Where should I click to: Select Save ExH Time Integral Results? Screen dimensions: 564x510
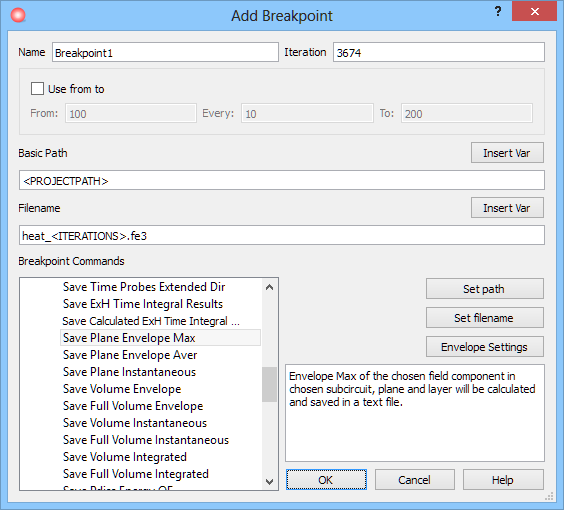coord(143,304)
